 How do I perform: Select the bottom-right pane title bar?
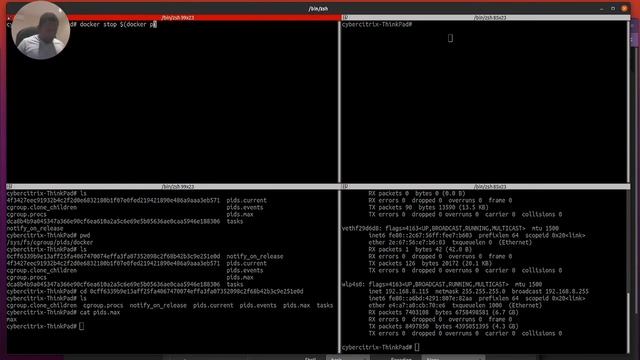pyautogui.click(x=486, y=186)
